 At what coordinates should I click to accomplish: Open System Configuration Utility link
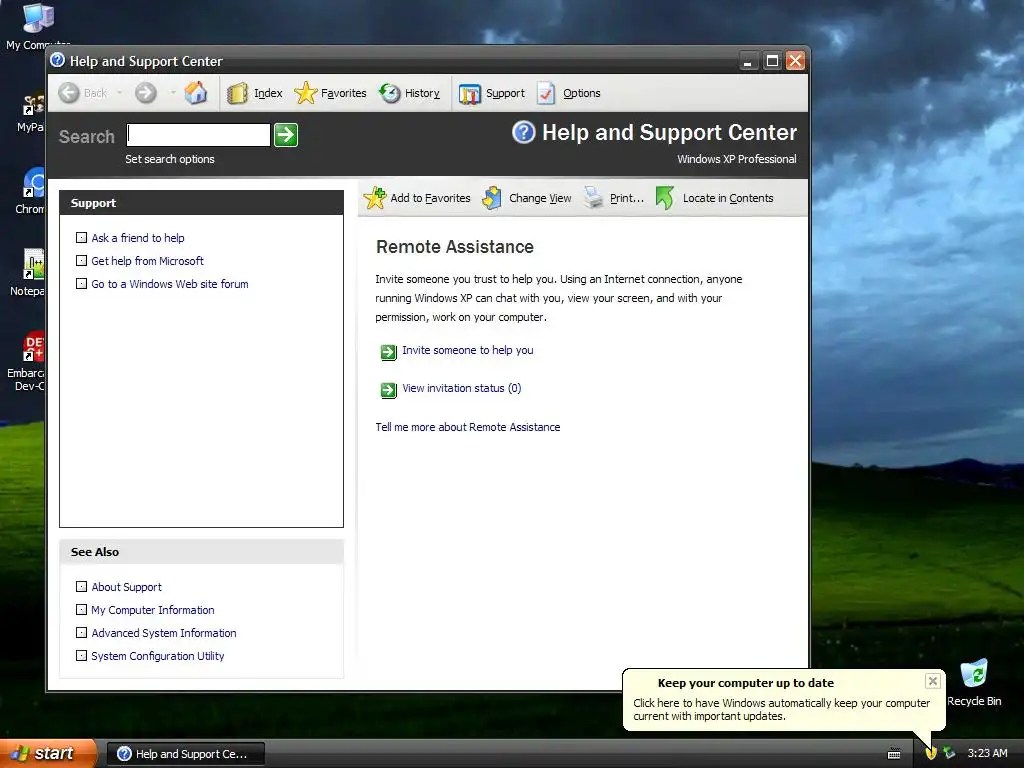click(x=158, y=656)
